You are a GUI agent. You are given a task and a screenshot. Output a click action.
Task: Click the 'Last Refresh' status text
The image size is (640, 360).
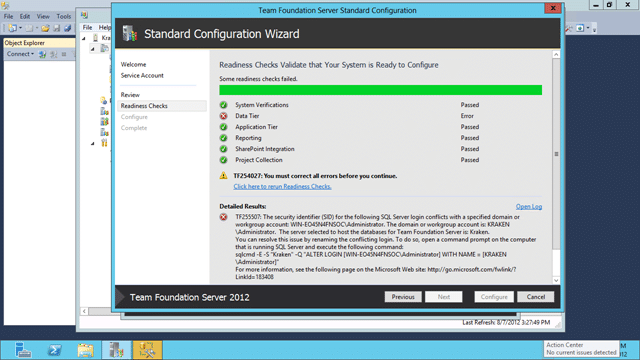pyautogui.click(x=506, y=322)
